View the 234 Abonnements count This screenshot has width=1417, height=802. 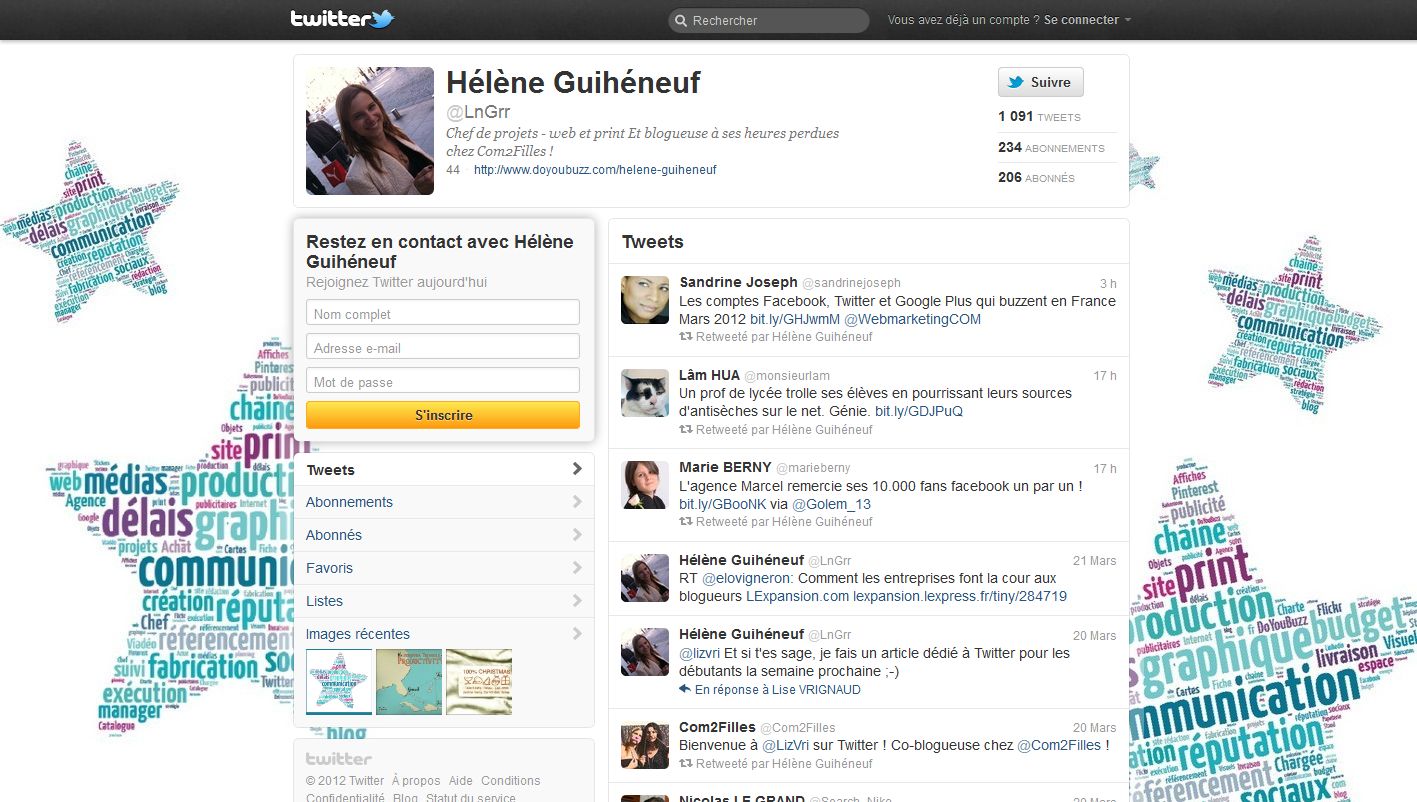click(1051, 147)
